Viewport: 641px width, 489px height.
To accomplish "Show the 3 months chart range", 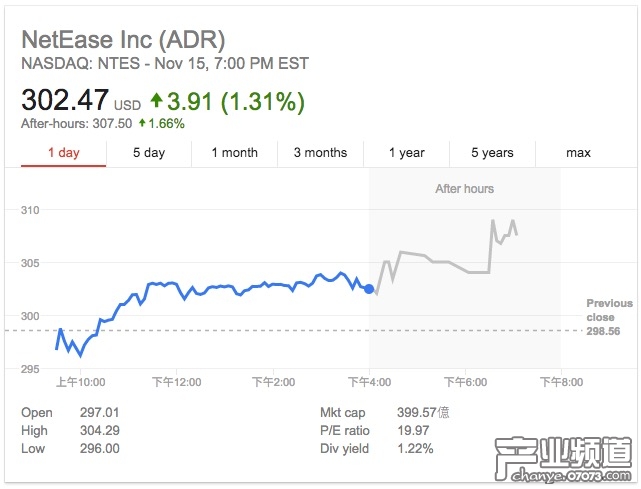I will point(320,153).
